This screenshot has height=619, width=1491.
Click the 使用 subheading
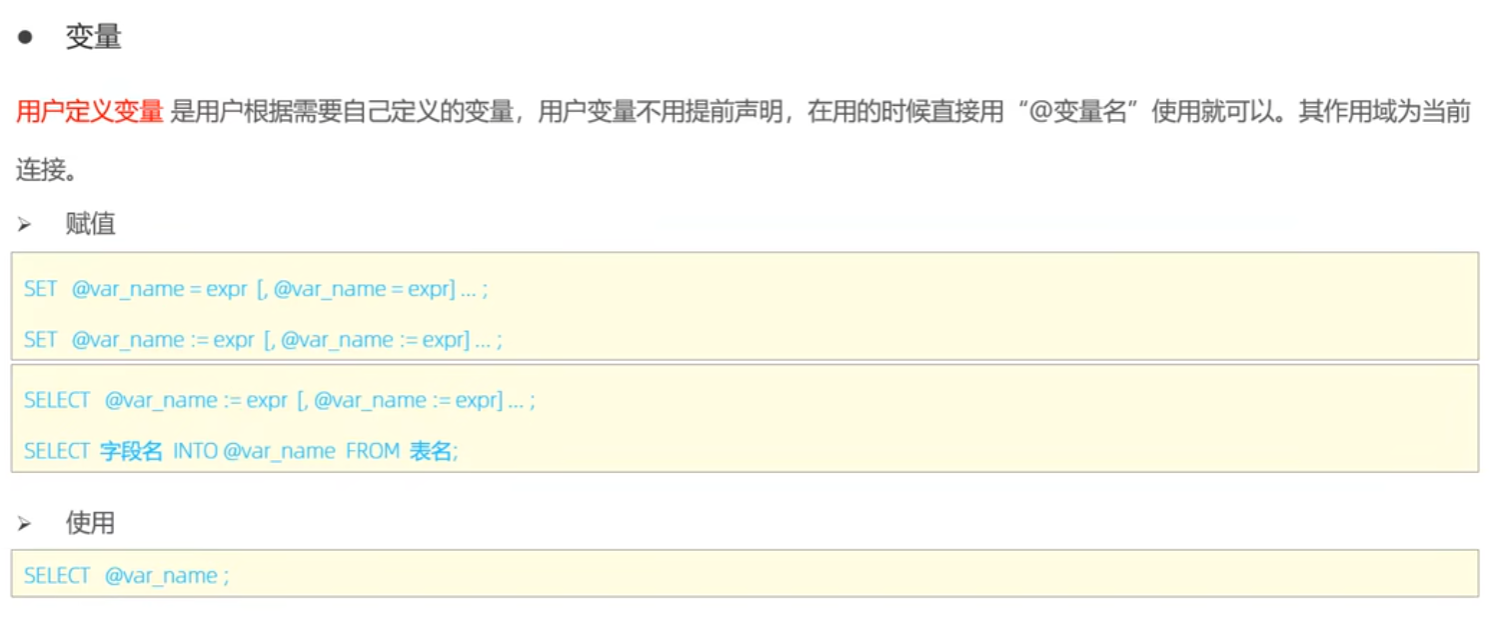tap(91, 523)
